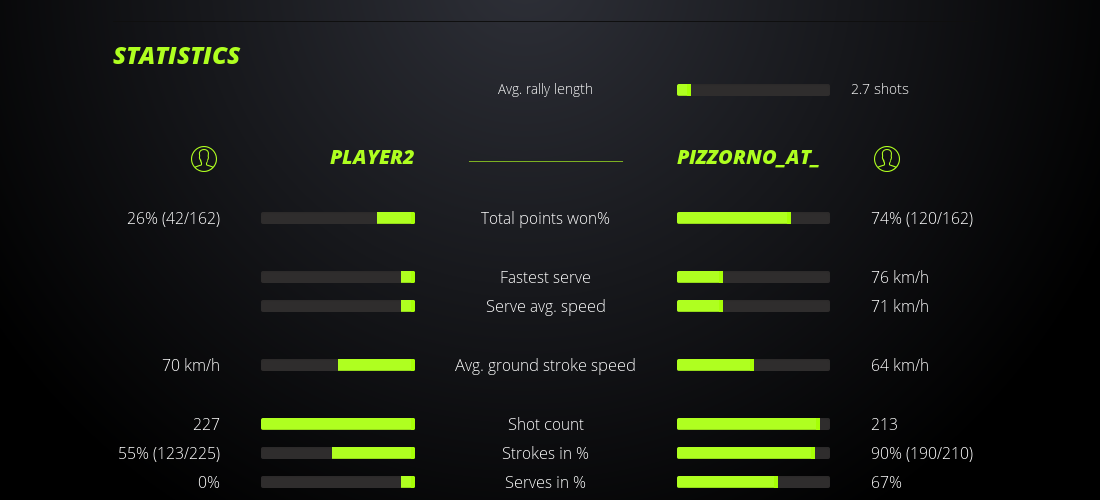Click PIZZORNO_AT_ Fastest serve bar
This screenshot has height=500, width=1100.
[x=753, y=277]
